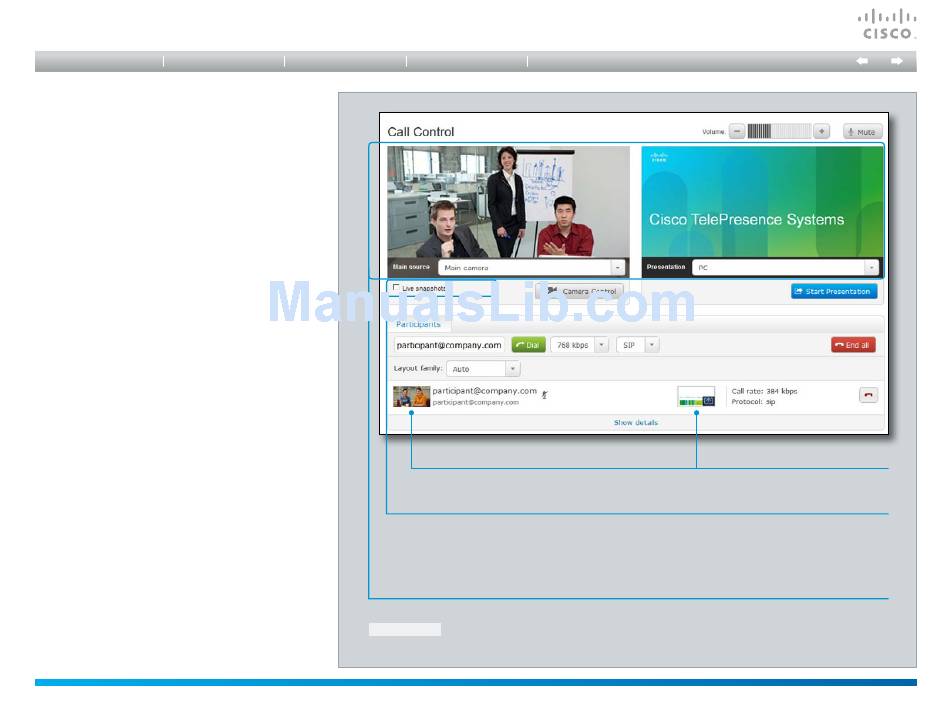Open the SIP protocol dropdown
The width and height of the screenshot is (950, 711).
(637, 345)
